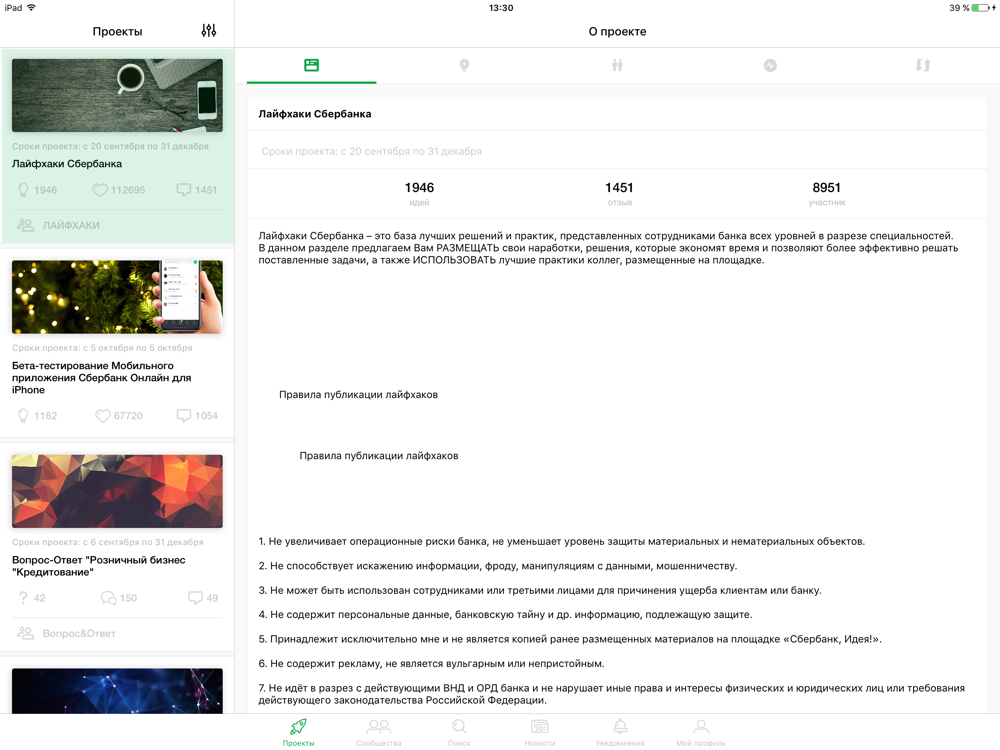Image resolution: width=1000 pixels, height=750 pixels.
Task: Tap the coffee cup desk thumbnail
Action: click(117, 96)
